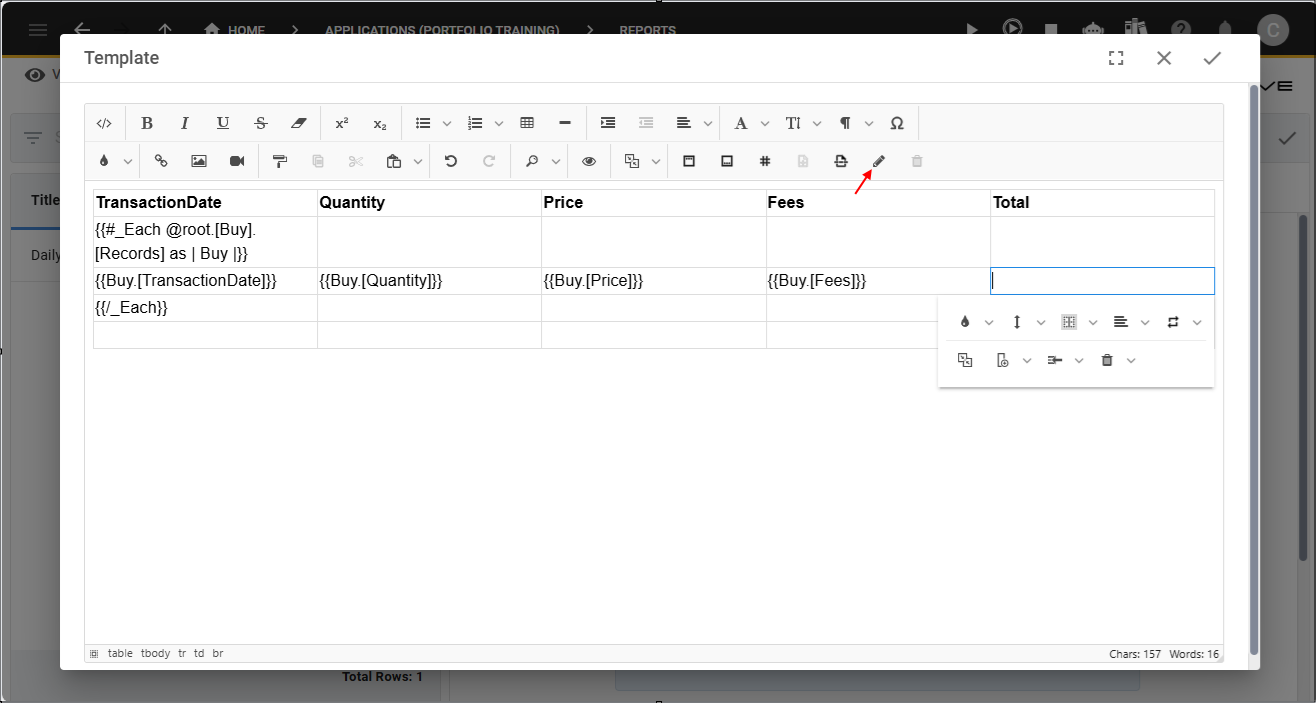Confirm the template with checkmark button

pyautogui.click(x=1212, y=58)
